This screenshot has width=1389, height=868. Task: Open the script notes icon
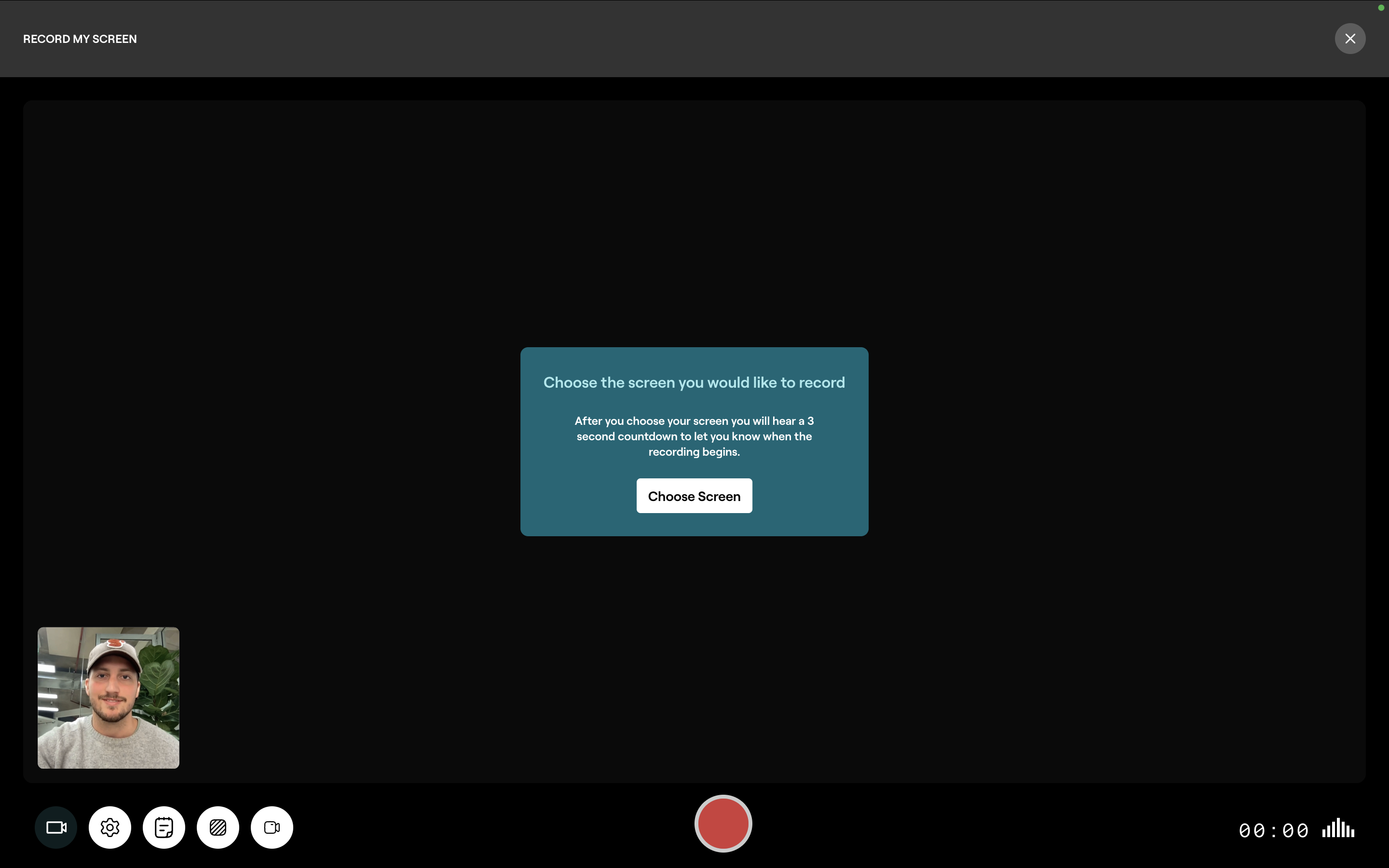coord(164,827)
